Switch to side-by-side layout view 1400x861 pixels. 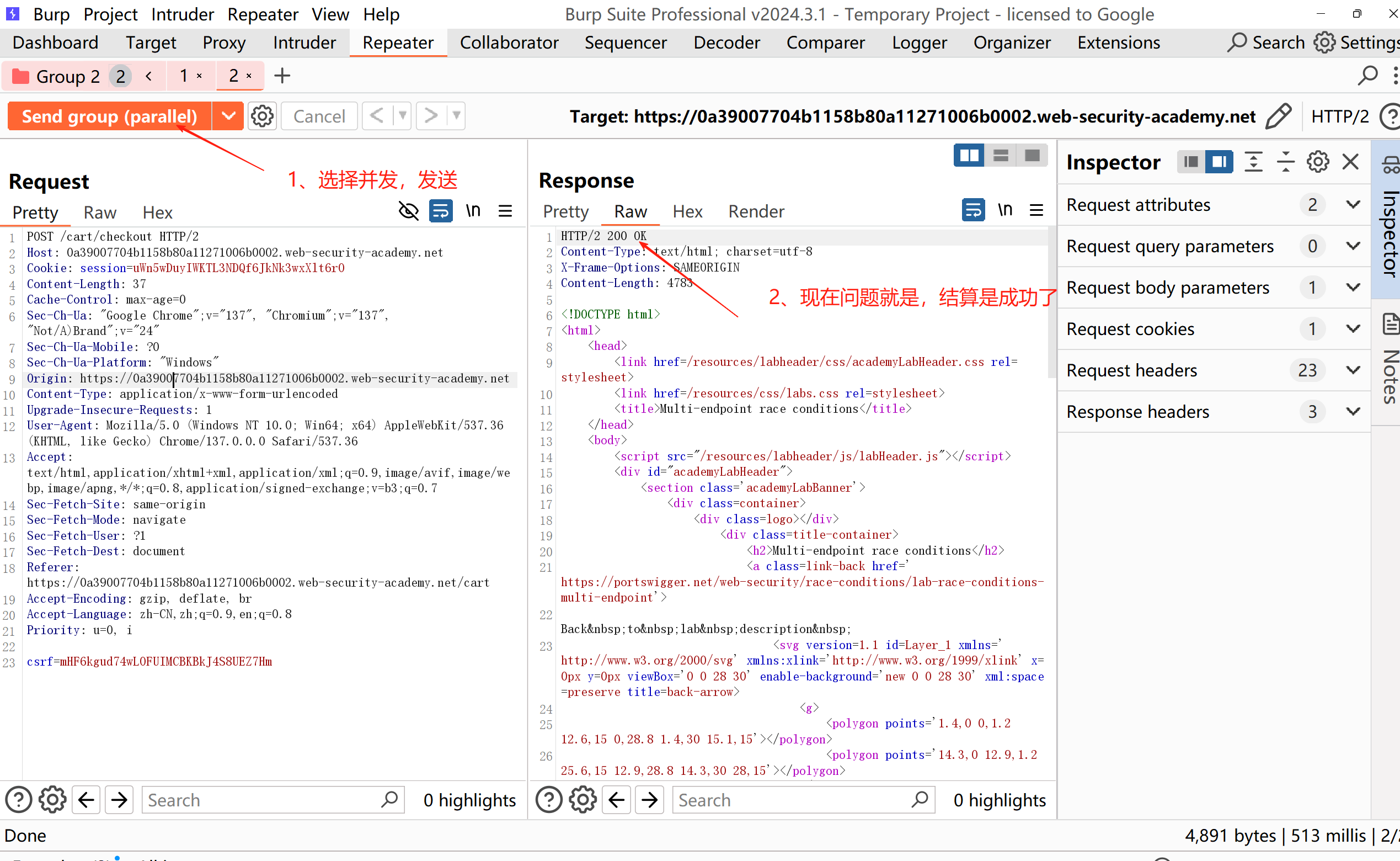pyautogui.click(x=969, y=156)
